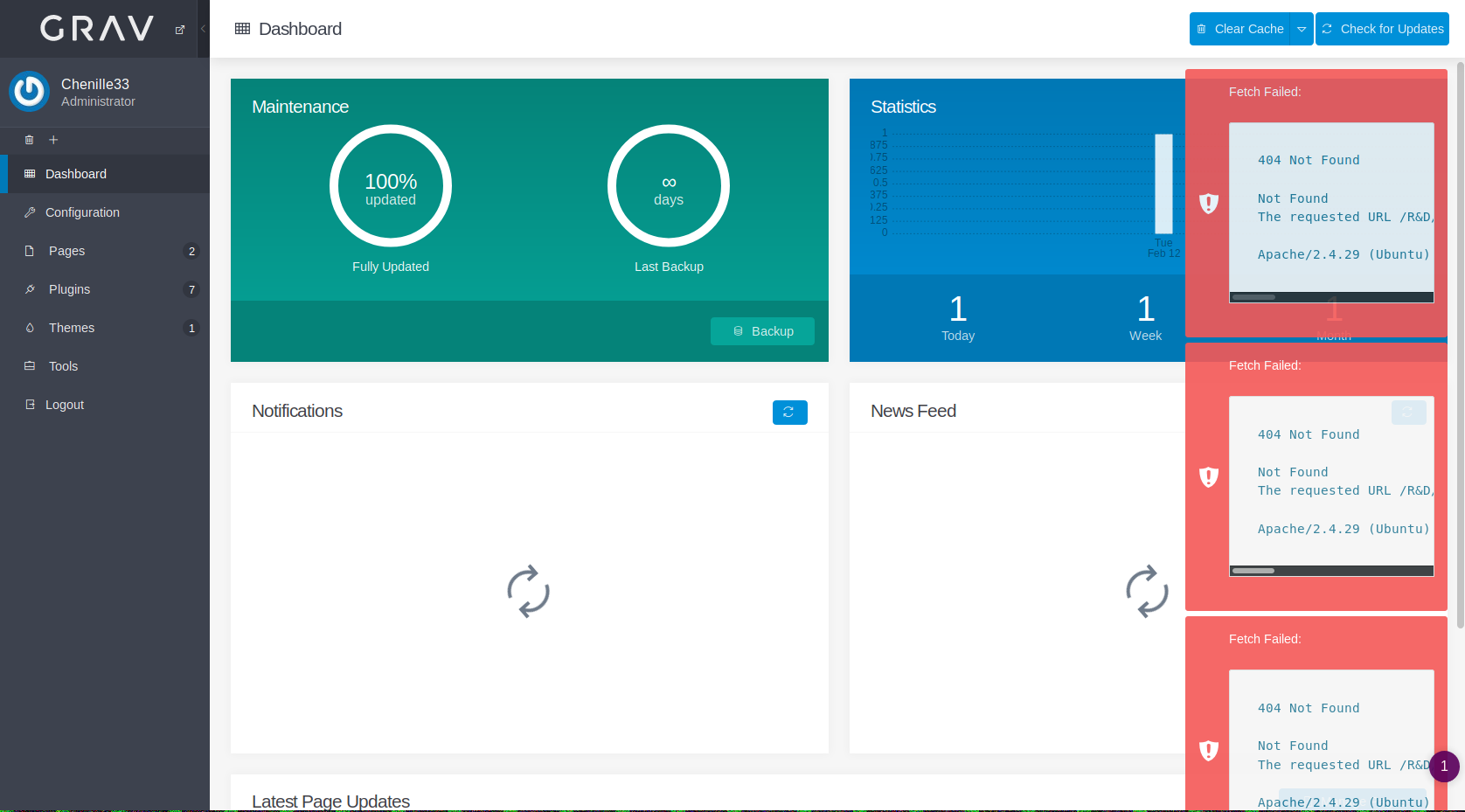Click the Themes droplet icon
Screen dimensions: 1465x812
(x=30, y=328)
